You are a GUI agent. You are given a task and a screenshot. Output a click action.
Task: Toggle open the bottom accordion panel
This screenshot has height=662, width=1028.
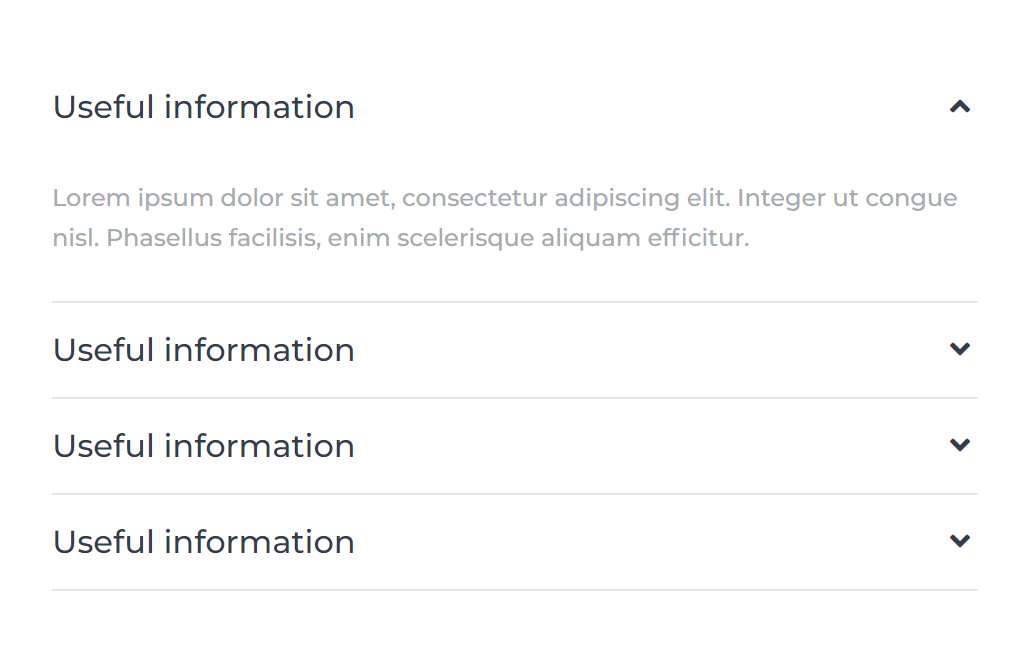(x=960, y=541)
